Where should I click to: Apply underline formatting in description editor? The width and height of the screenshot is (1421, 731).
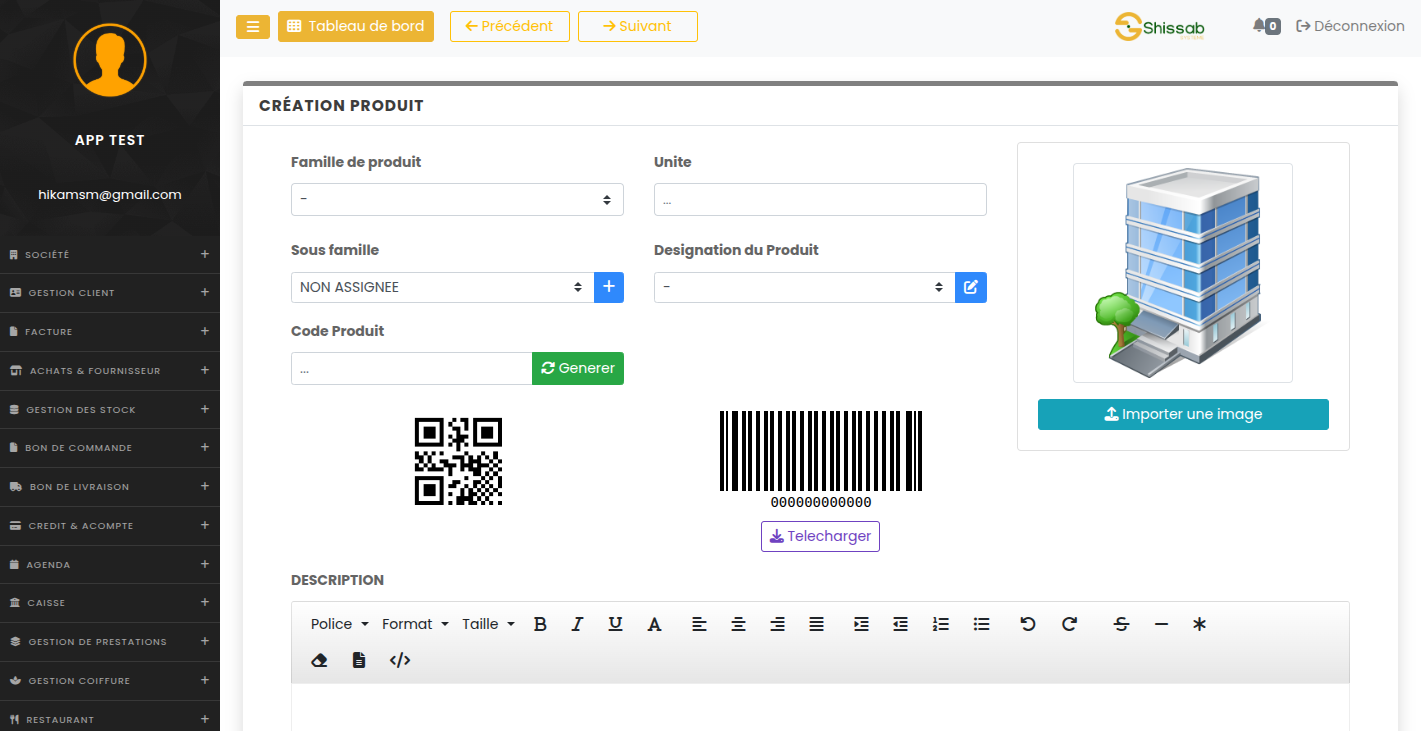tap(615, 624)
